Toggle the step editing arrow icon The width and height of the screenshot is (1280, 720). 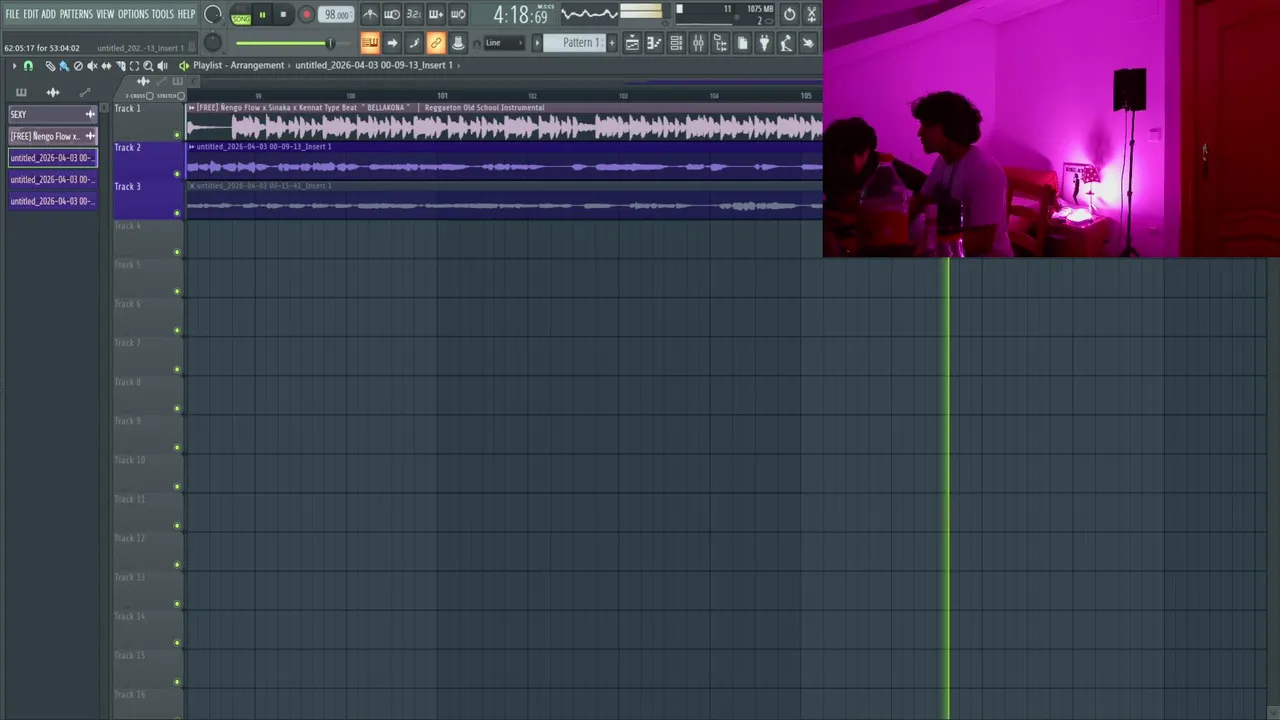(x=392, y=43)
